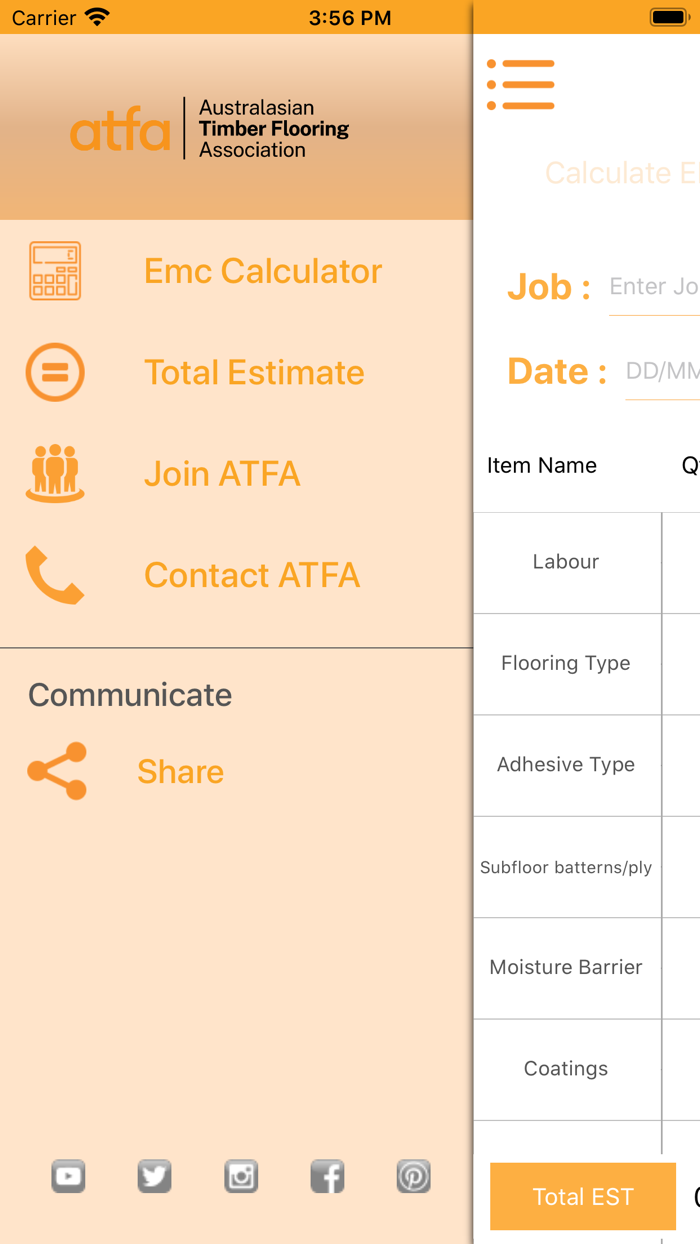Screen dimensions: 700x1244
Task: Tap the Share icon under Communicate
Action: [x=55, y=772]
